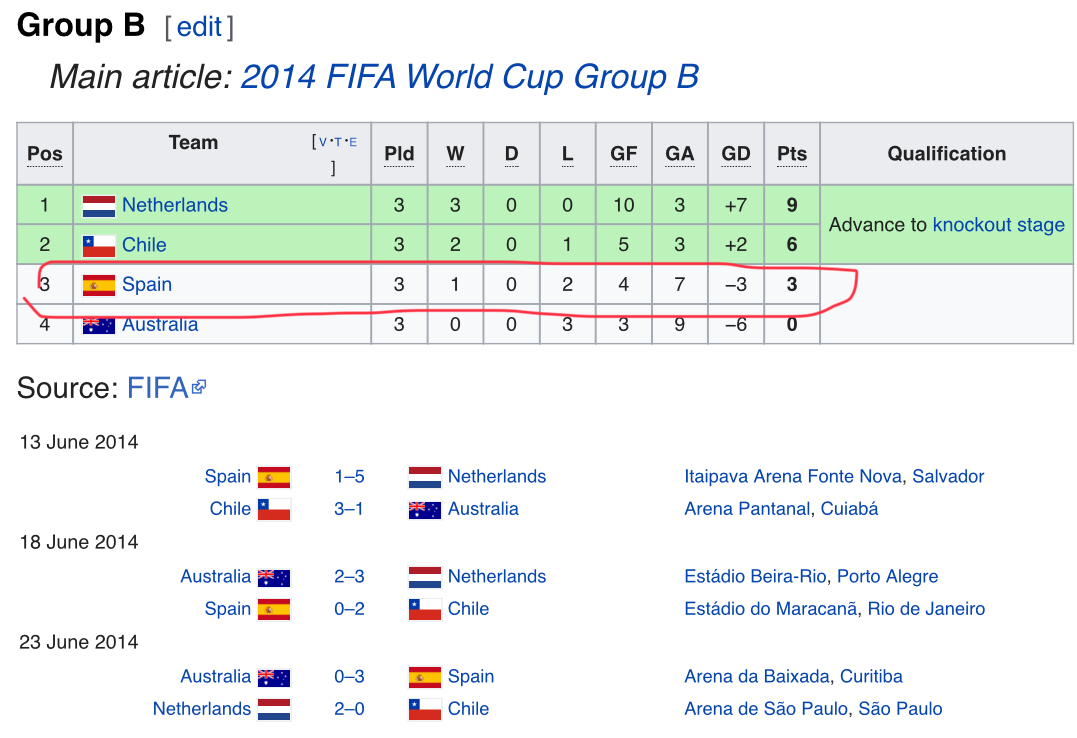Click the Australia flag in standings table
Image resolution: width=1077 pixels, height=738 pixels.
pos(99,325)
